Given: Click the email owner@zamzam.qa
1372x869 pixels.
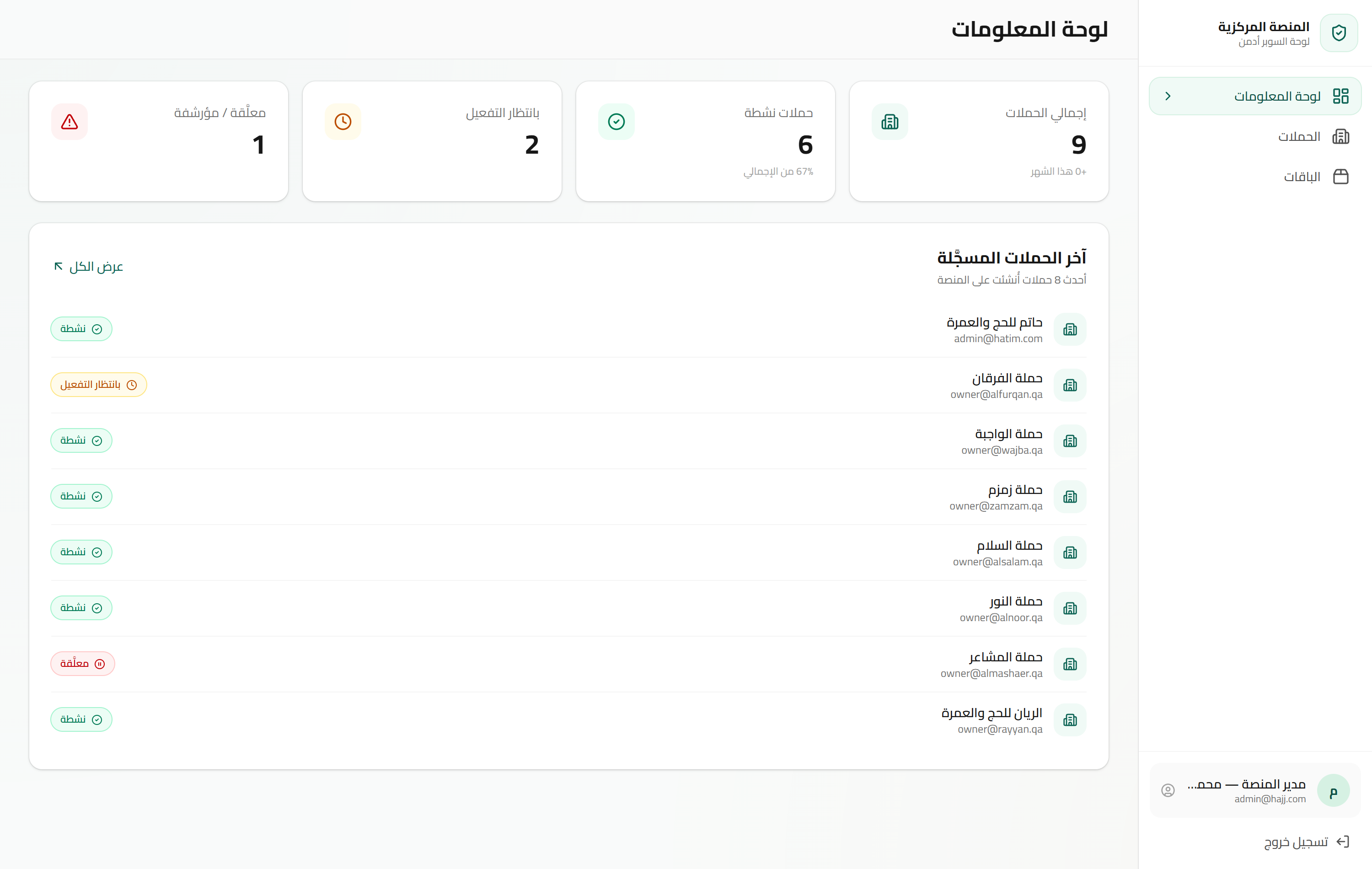Looking at the screenshot, I should point(996,506).
